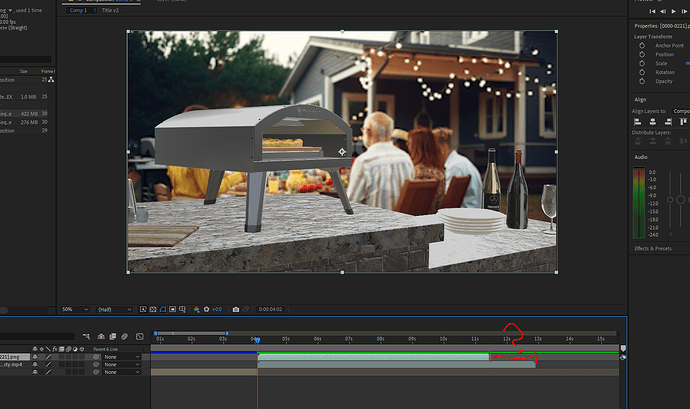The image size is (690, 409).
Task: Click the work area start handle
Action: point(155,333)
